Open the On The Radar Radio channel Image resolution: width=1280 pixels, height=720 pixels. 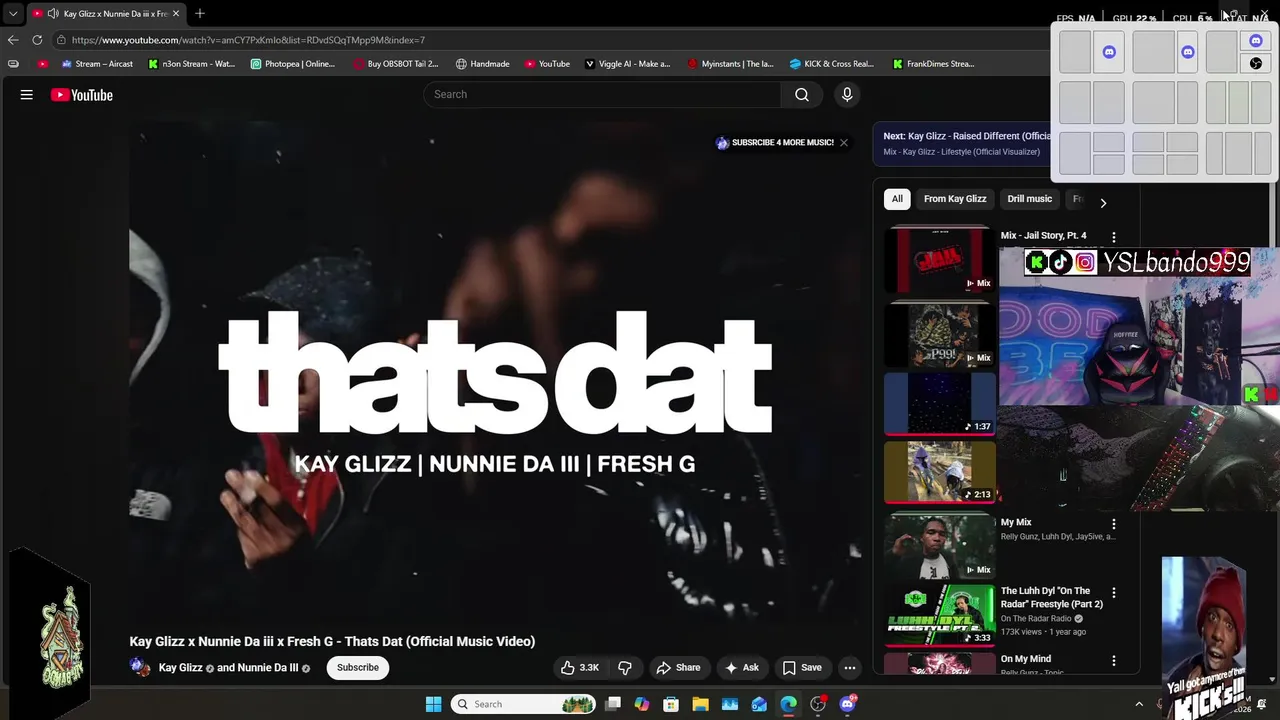point(1036,619)
